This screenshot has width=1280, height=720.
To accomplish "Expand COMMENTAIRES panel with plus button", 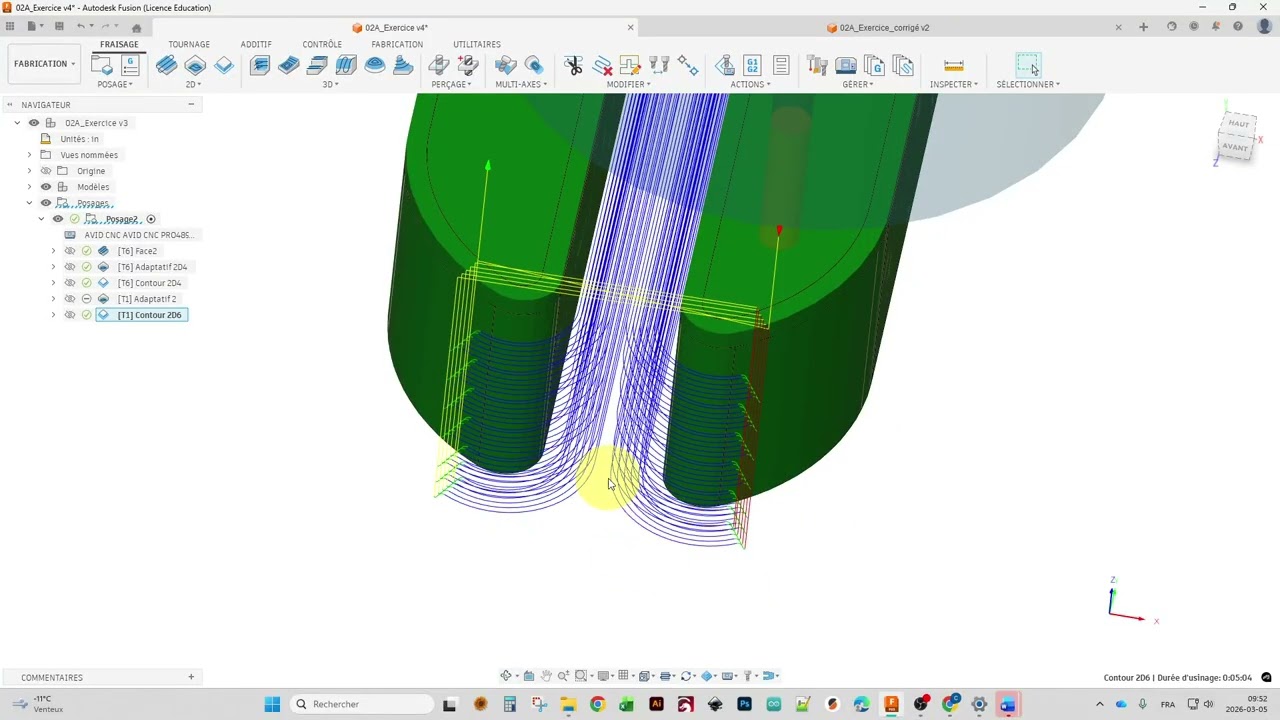I will pos(191,677).
